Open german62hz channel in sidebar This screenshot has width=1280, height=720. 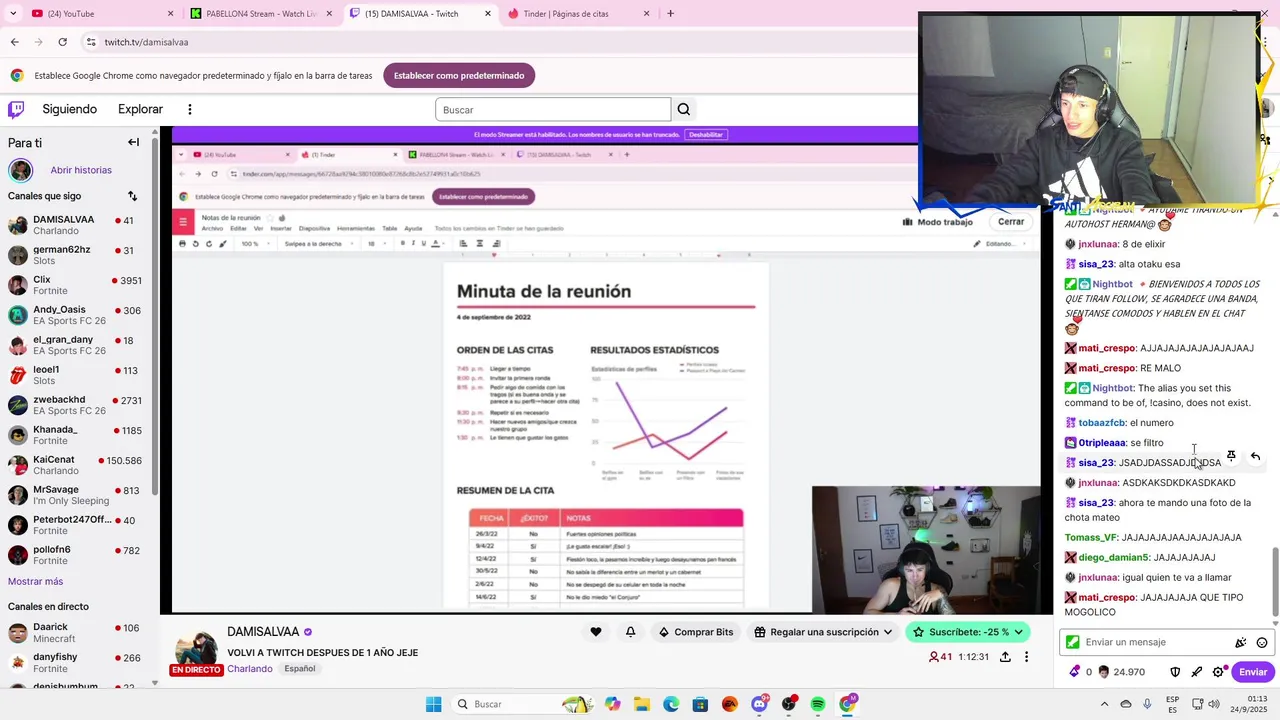75,255
